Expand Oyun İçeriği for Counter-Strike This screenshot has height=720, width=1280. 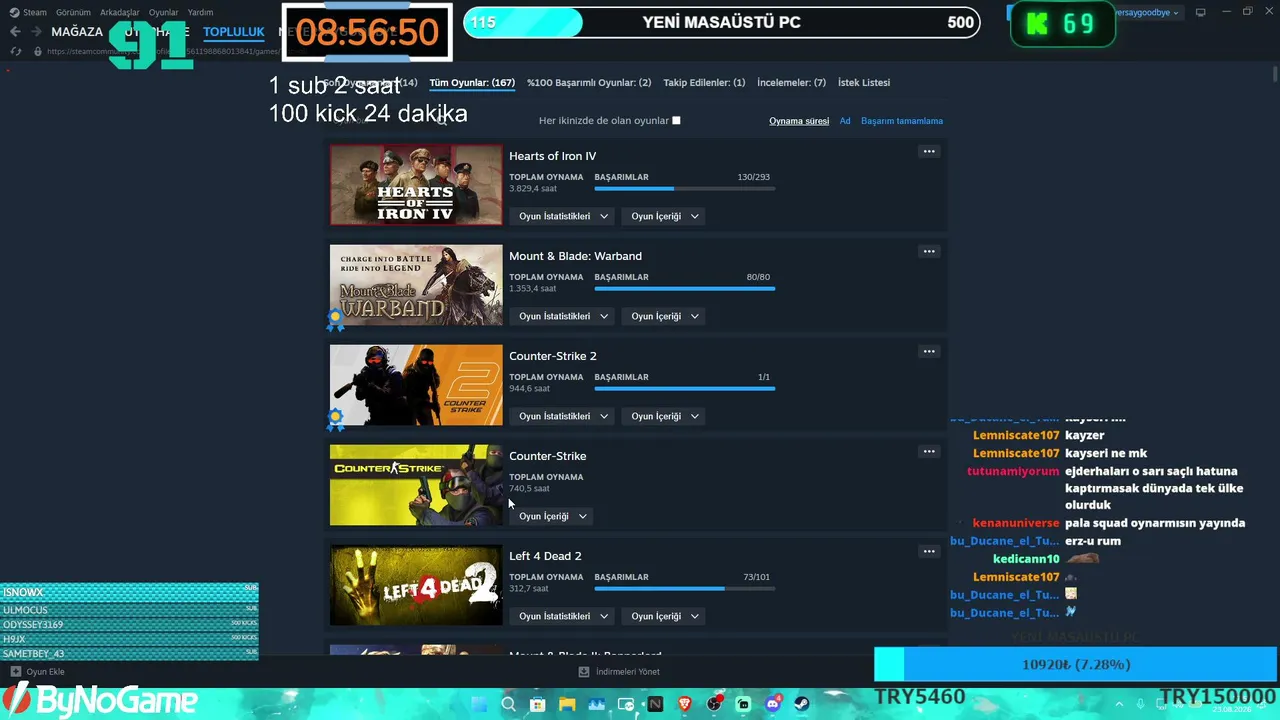pyautogui.click(x=552, y=516)
